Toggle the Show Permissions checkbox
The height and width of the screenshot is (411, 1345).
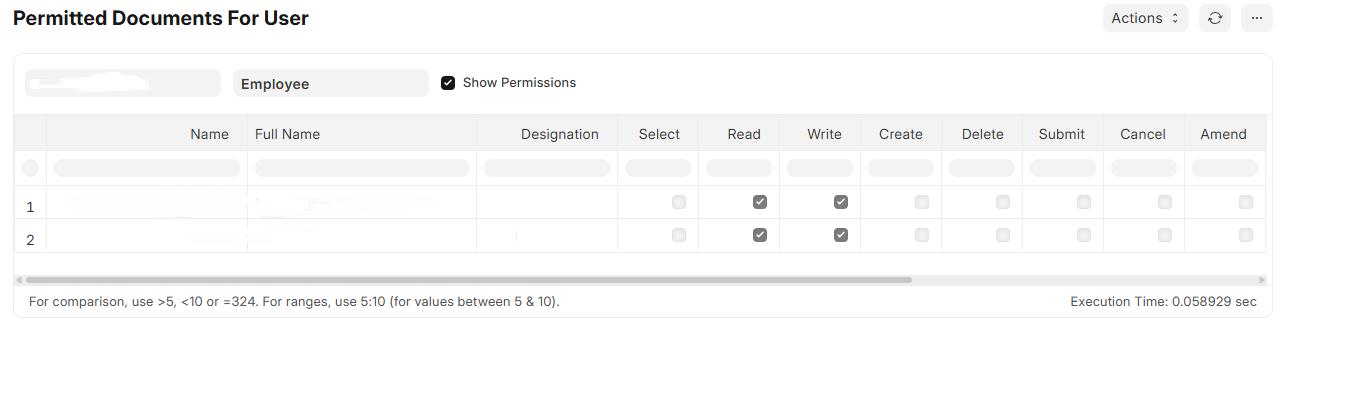point(448,83)
